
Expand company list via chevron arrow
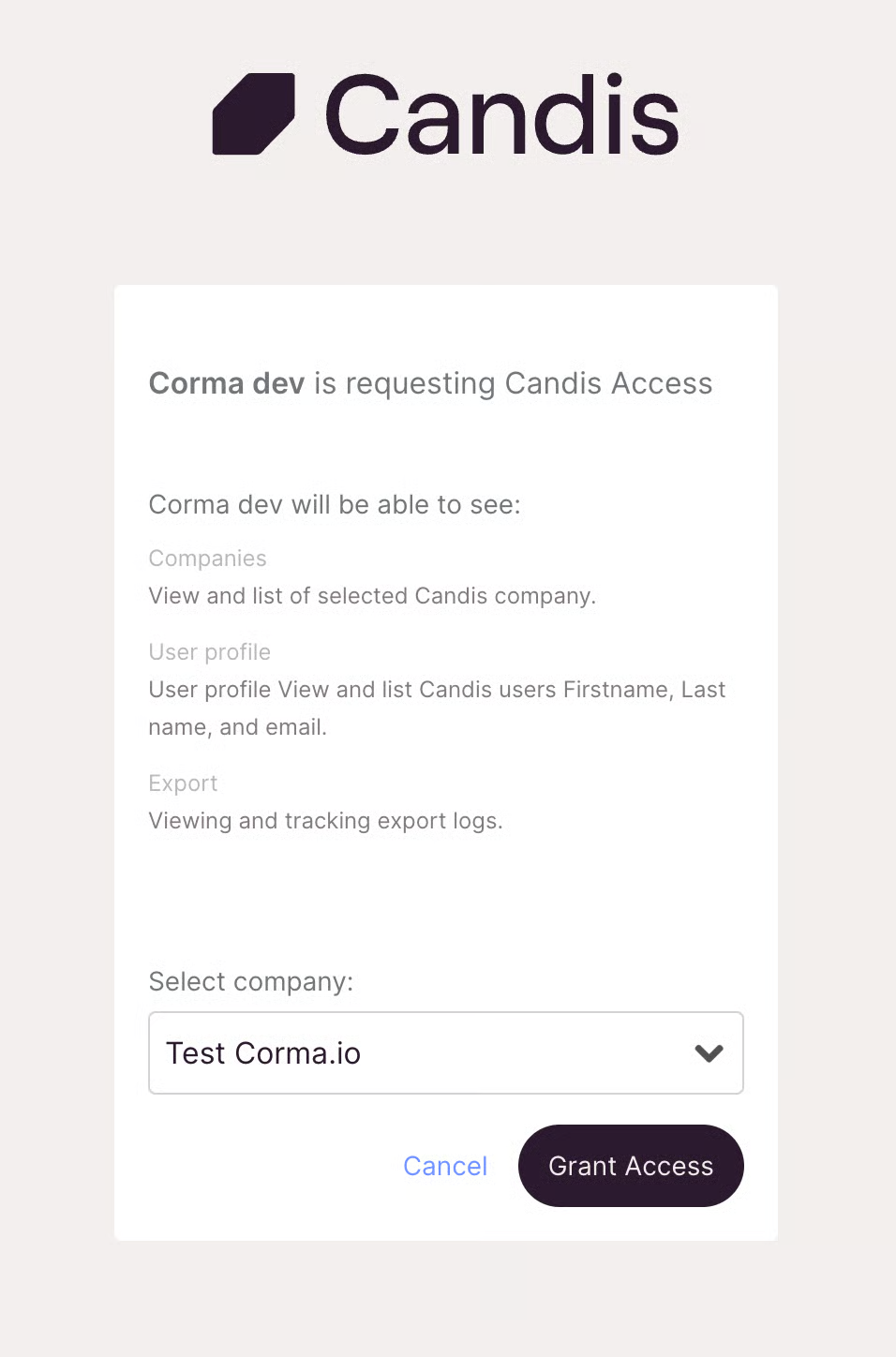pyautogui.click(x=709, y=1053)
